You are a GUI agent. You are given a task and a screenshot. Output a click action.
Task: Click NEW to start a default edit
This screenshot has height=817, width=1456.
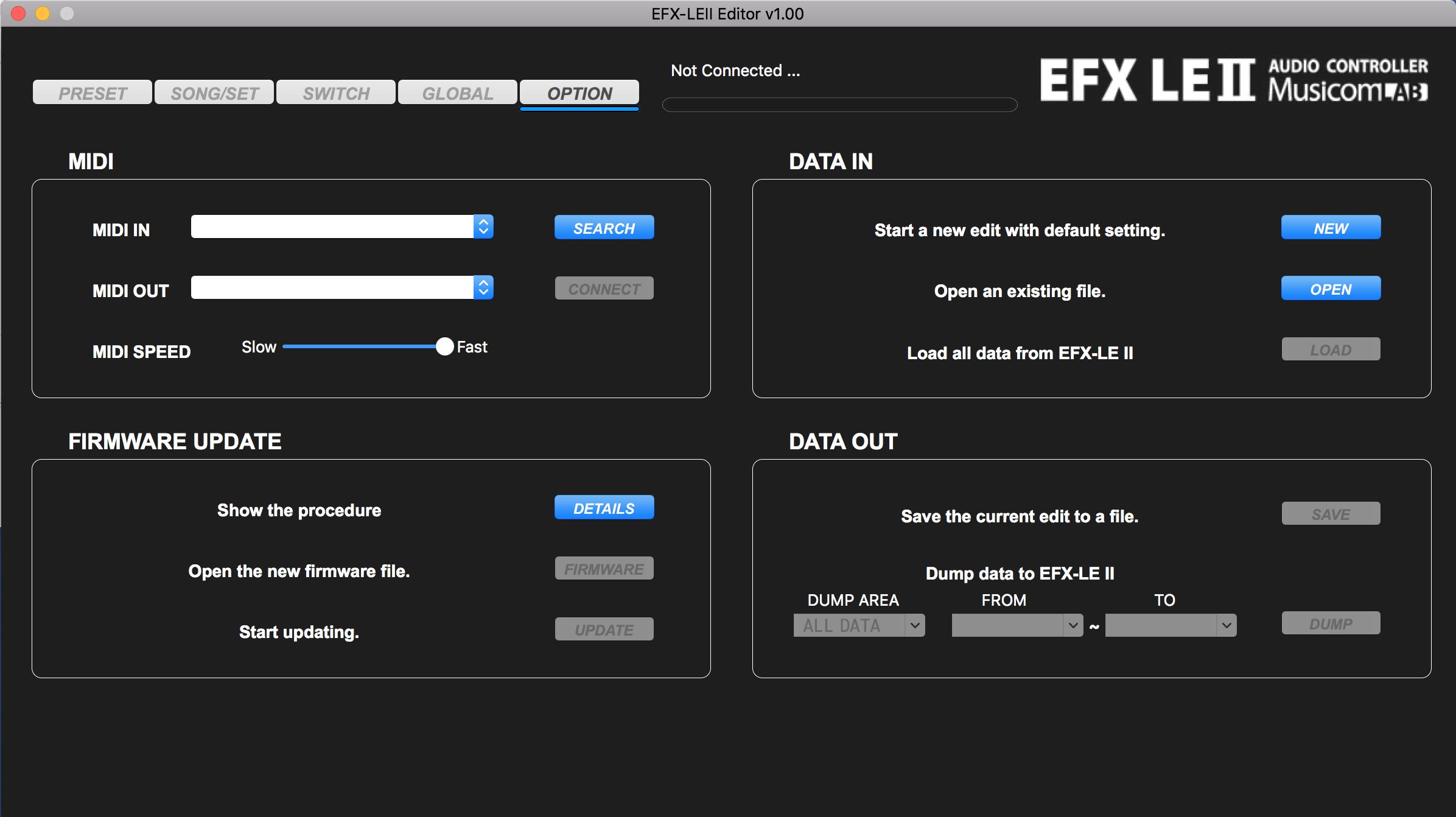pos(1331,228)
